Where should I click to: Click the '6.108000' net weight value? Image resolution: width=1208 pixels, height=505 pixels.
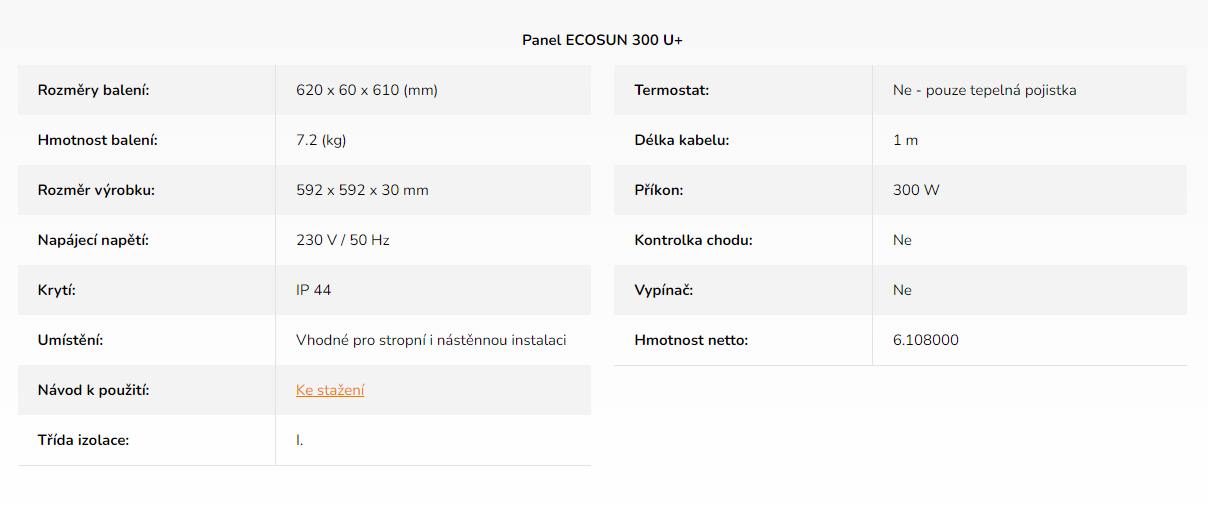[x=926, y=340]
